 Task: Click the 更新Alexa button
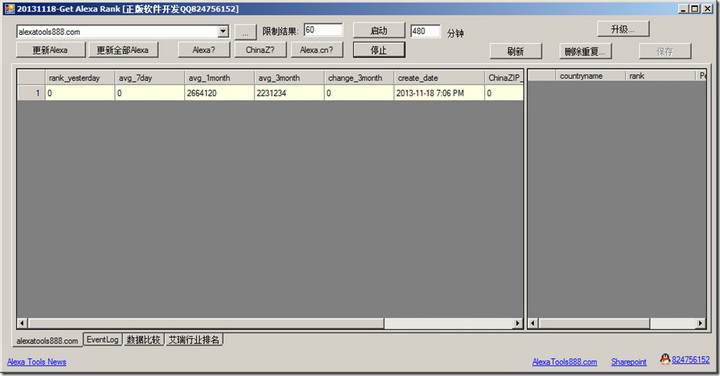point(51,50)
